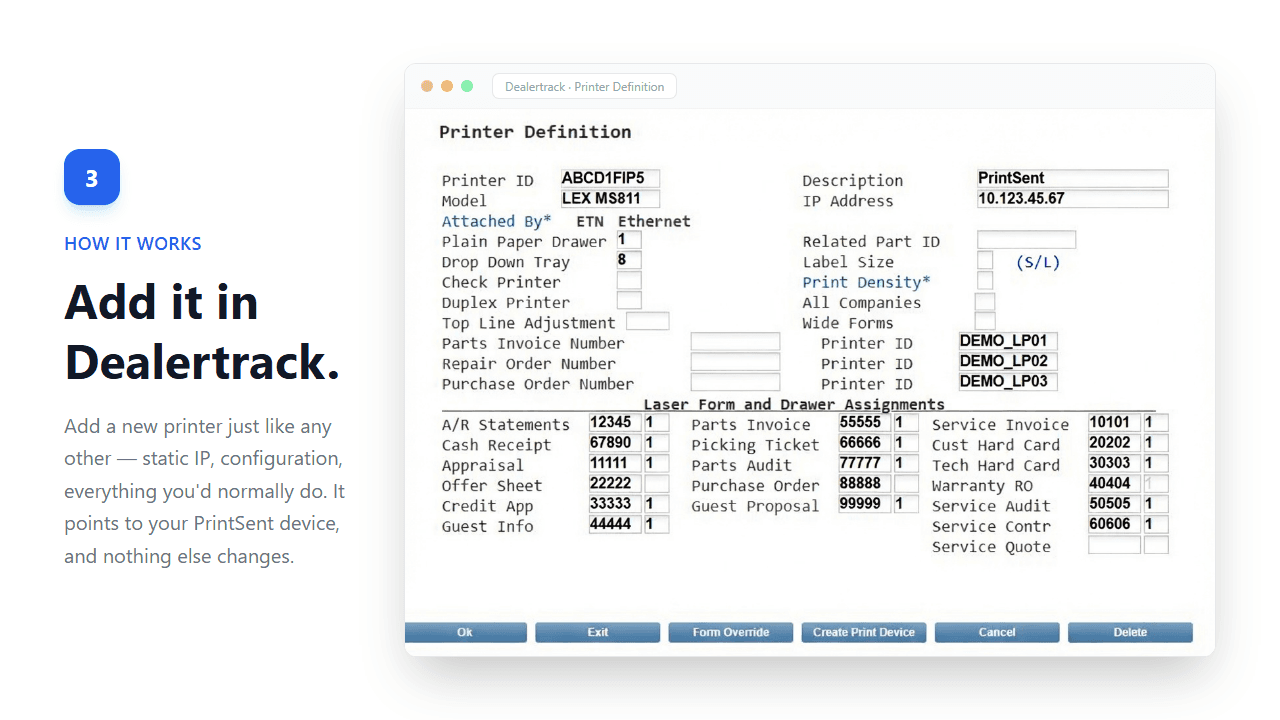
Task: Click Picking Ticket form field 66666
Action: tap(865, 443)
